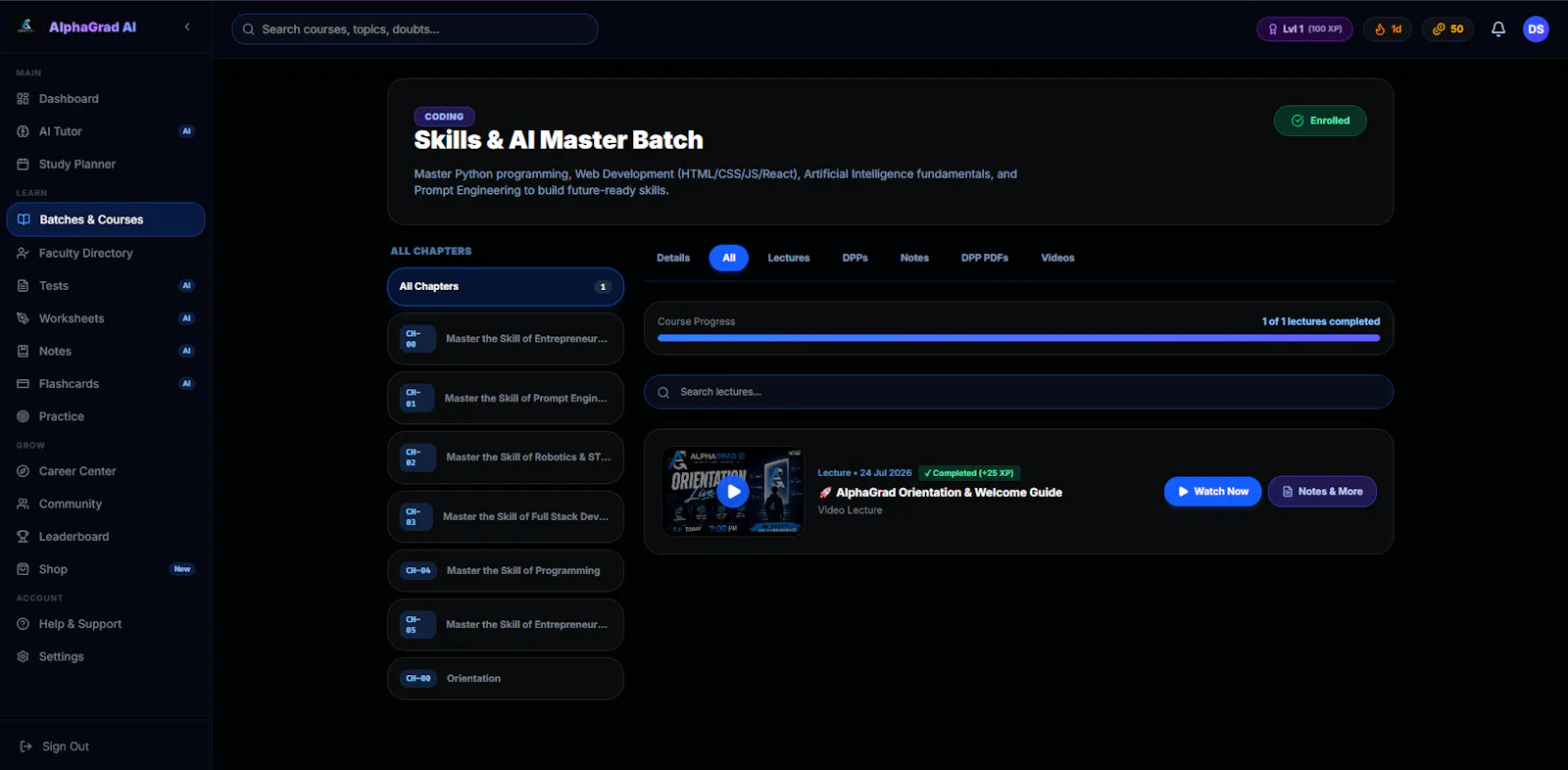Sign Out of the account
The height and width of the screenshot is (770, 1568).
coord(106,746)
